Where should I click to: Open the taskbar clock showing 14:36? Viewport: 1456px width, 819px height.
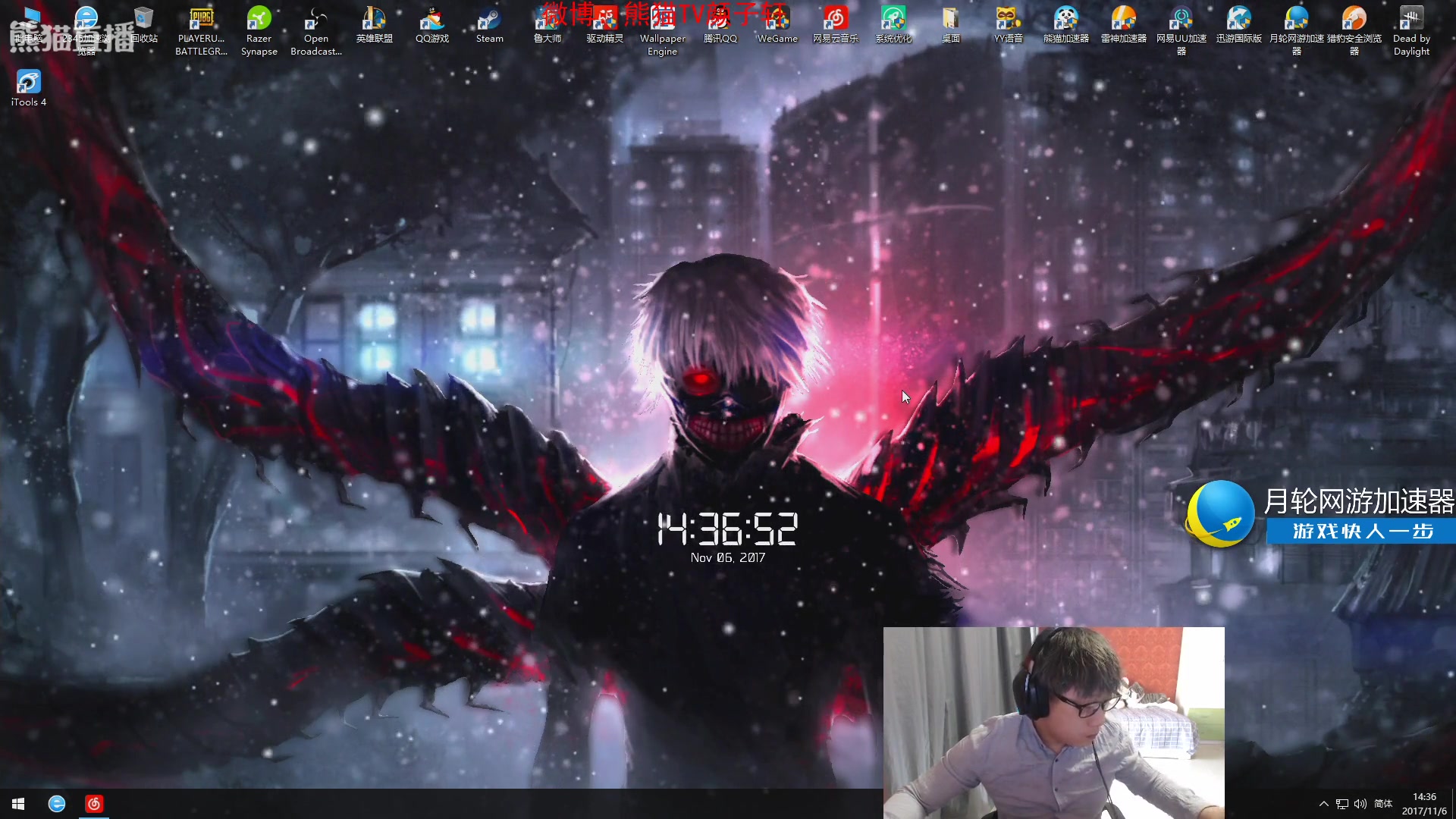1424,804
